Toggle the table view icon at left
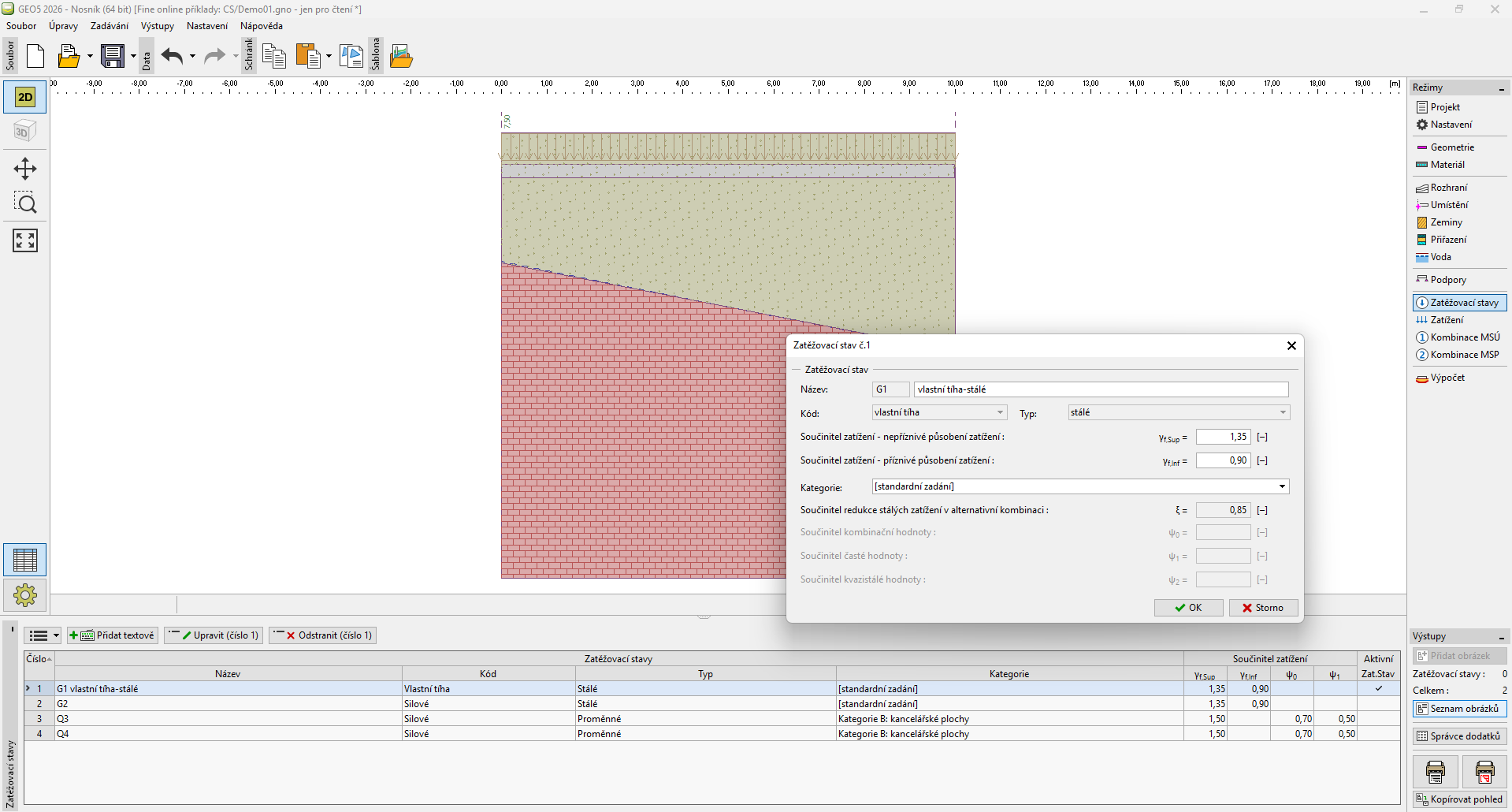This screenshot has width=1512, height=812. tap(25, 561)
